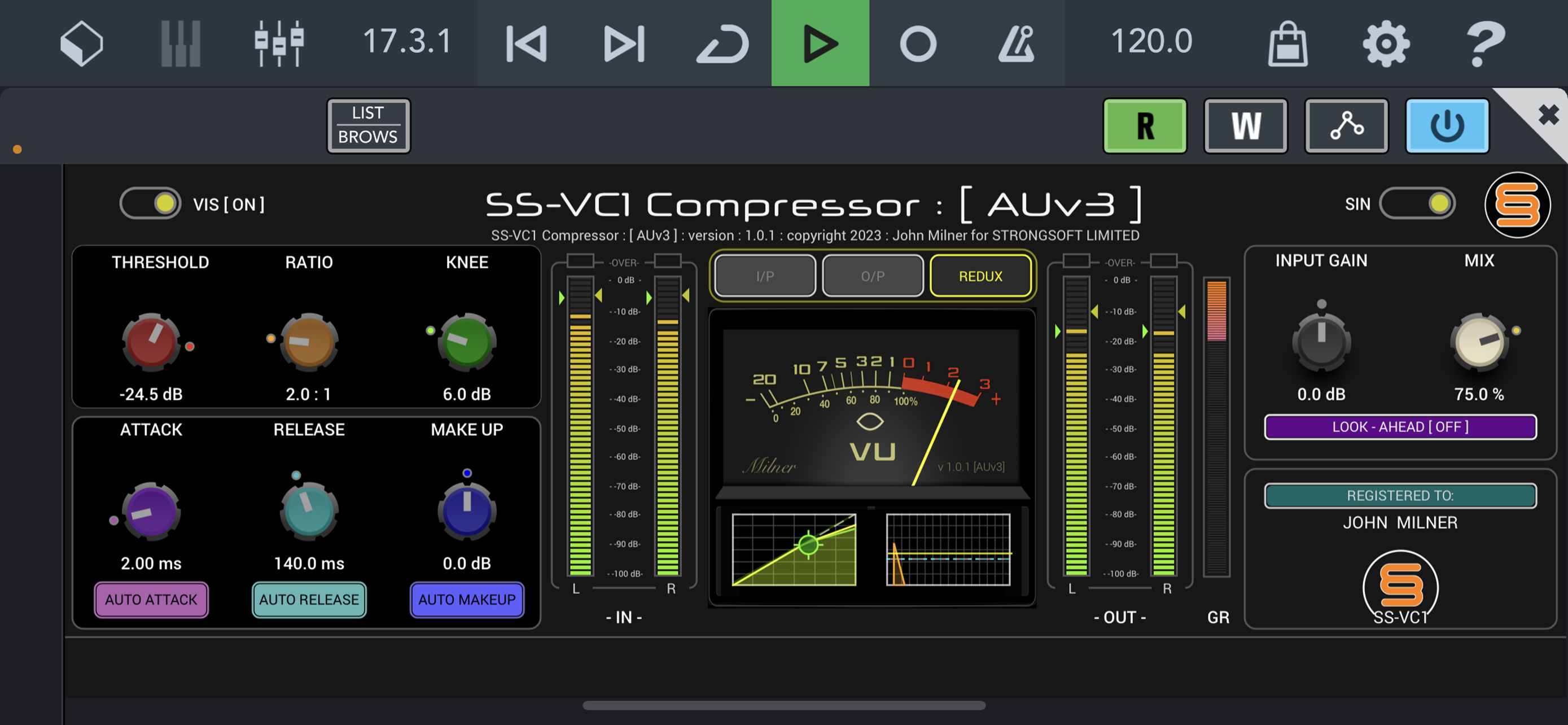This screenshot has width=1568, height=725.
Task: Switch VU meter to O/P tab
Action: tap(873, 276)
